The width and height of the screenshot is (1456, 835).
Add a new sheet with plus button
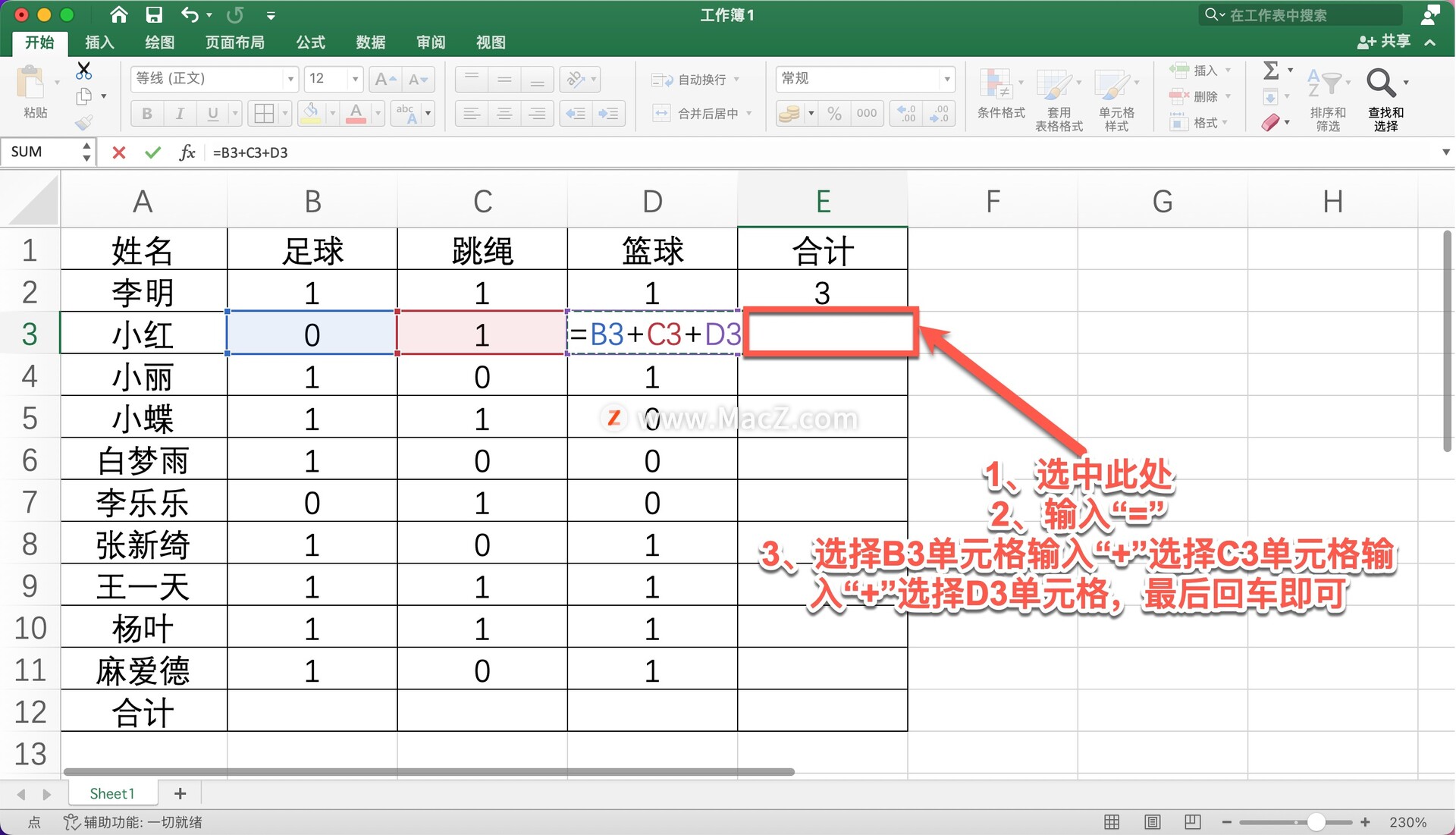coord(180,793)
